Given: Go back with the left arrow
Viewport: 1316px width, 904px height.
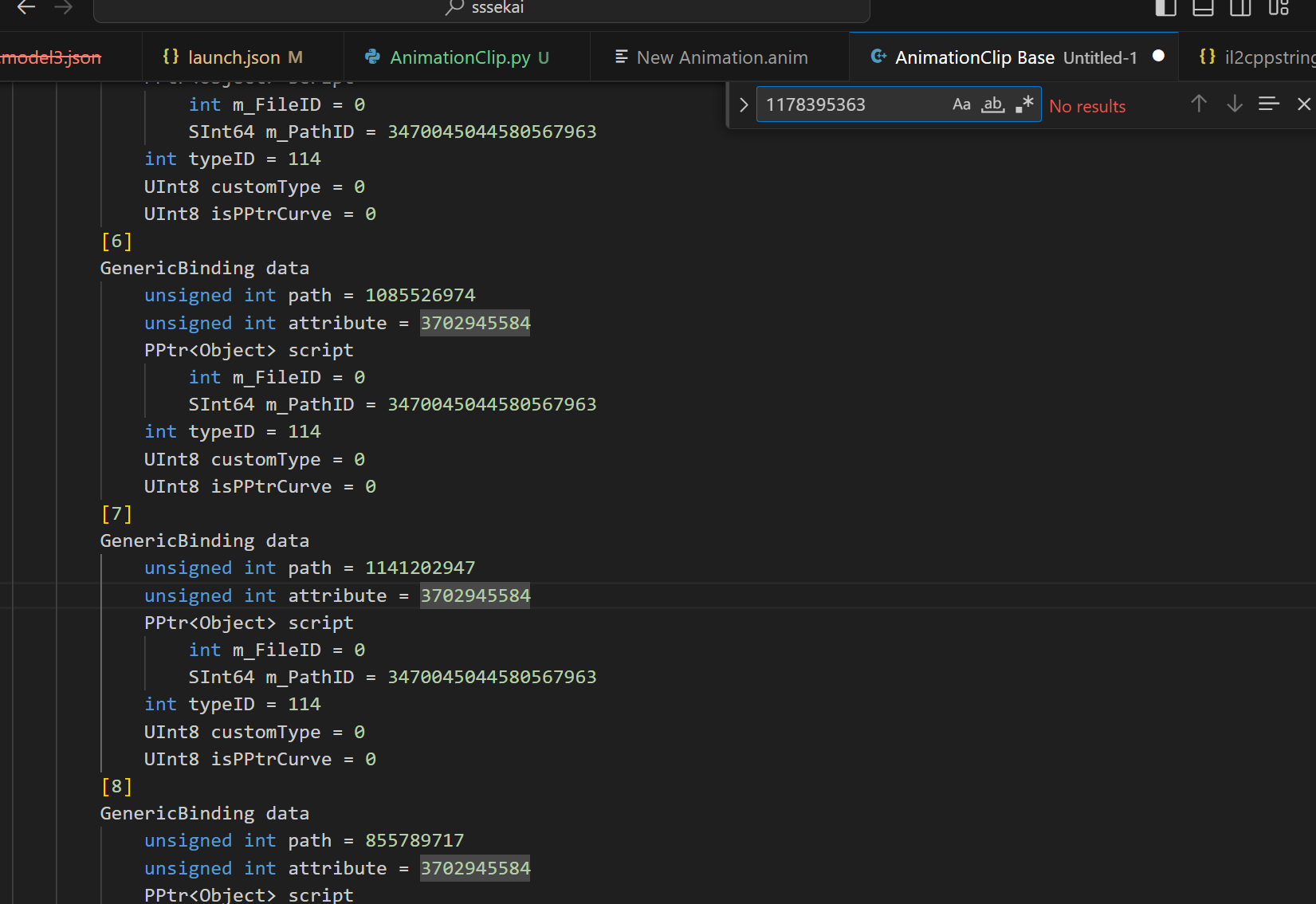Looking at the screenshot, I should pos(26,8).
